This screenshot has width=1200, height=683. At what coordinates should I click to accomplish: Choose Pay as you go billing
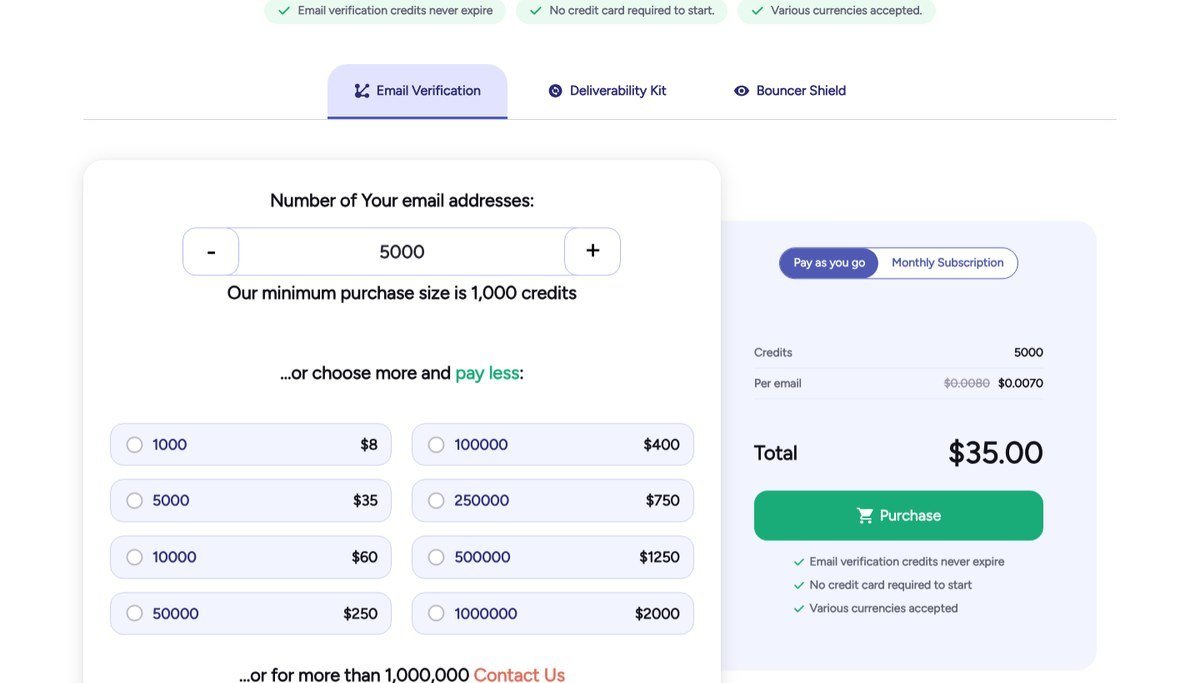click(829, 263)
